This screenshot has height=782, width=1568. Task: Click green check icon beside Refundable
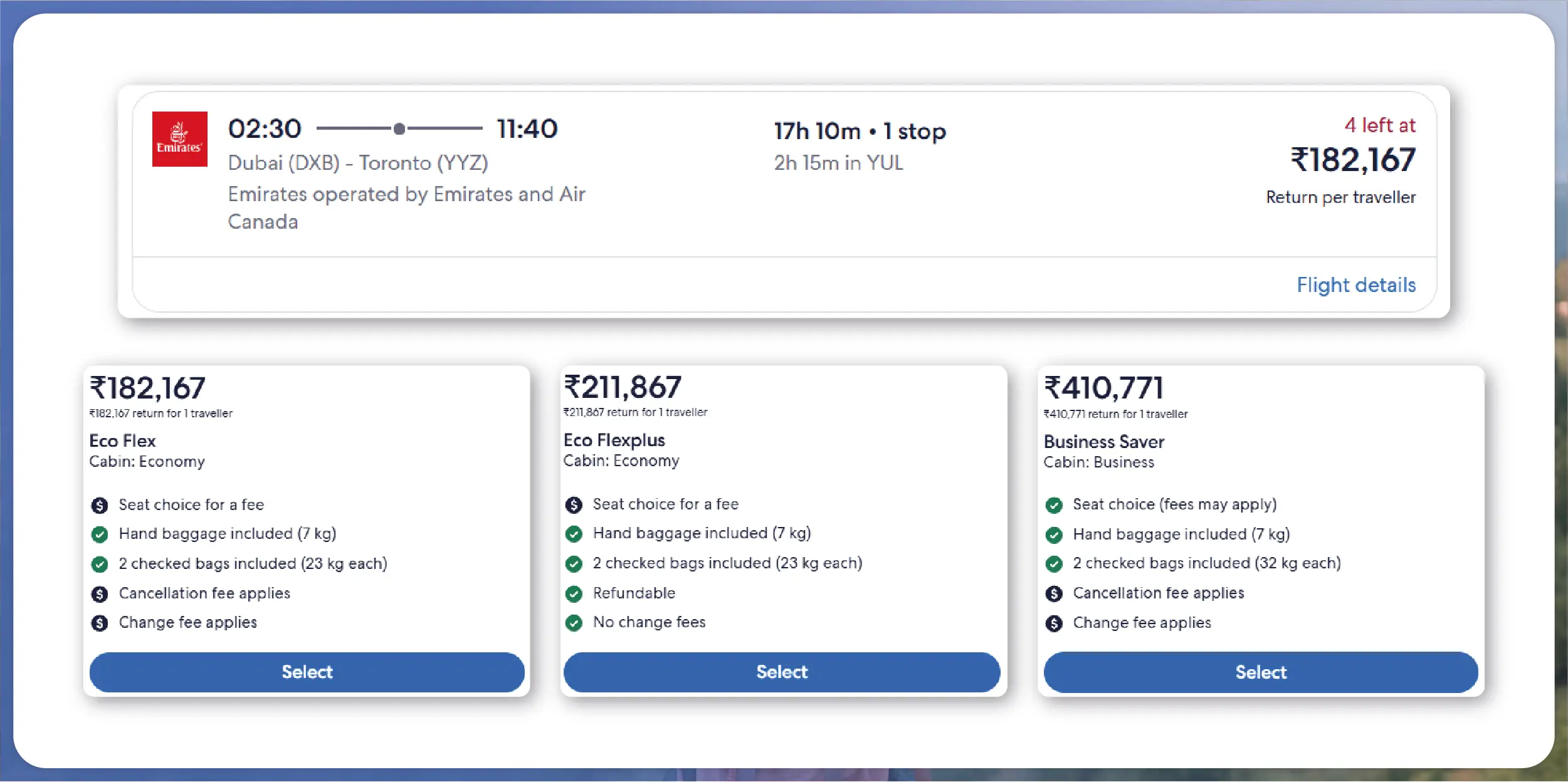point(574,594)
